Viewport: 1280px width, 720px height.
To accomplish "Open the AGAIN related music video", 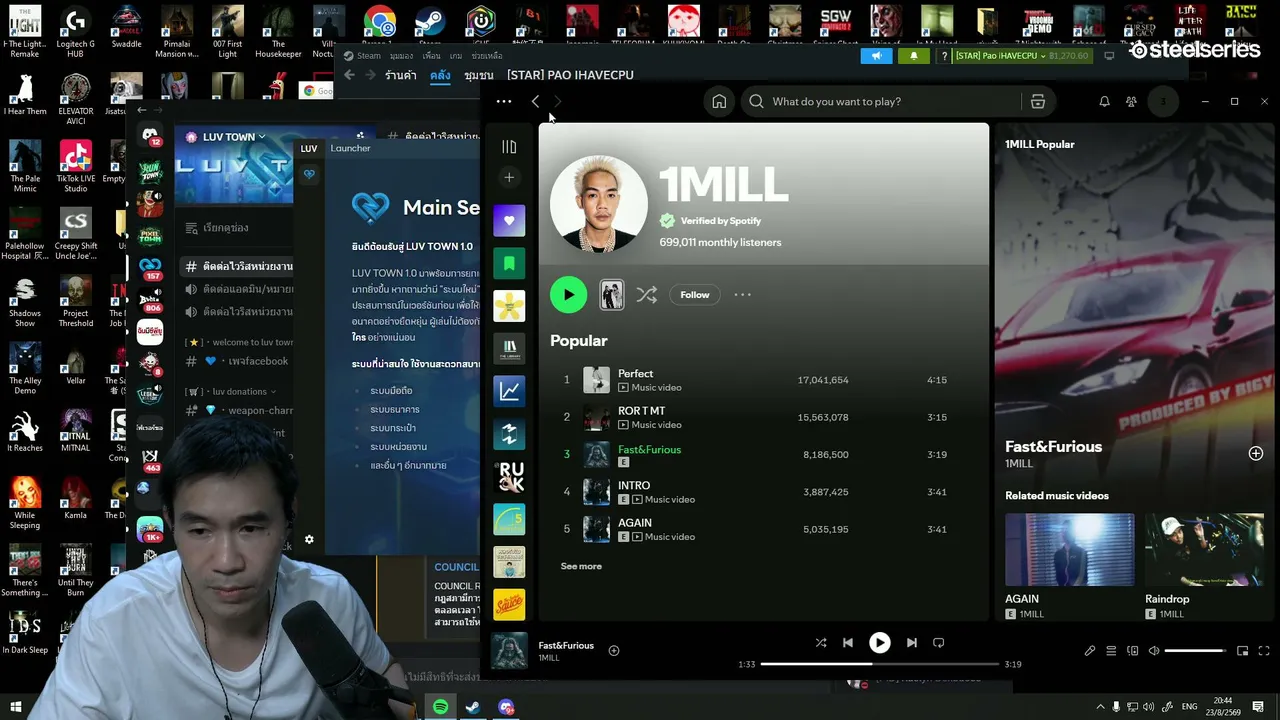I will [1070, 549].
